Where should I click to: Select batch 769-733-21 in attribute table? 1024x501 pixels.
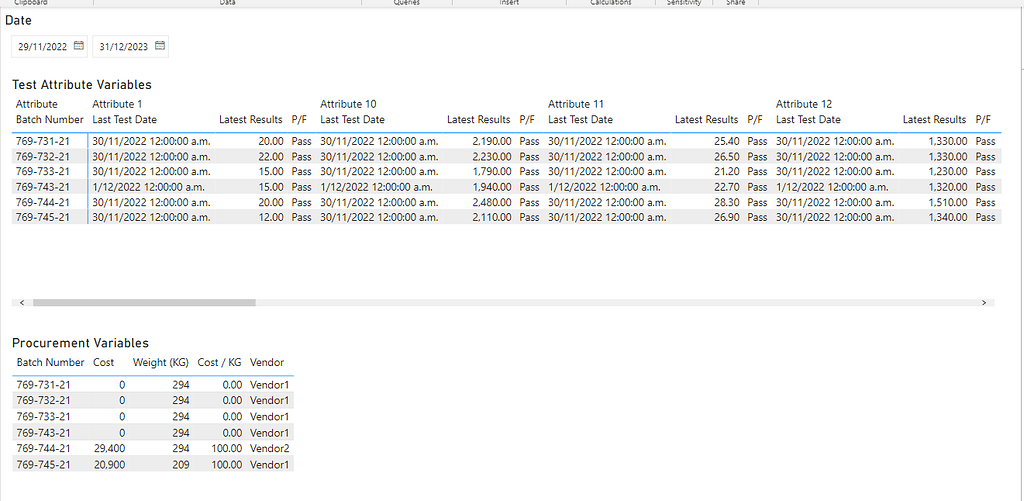point(42,171)
